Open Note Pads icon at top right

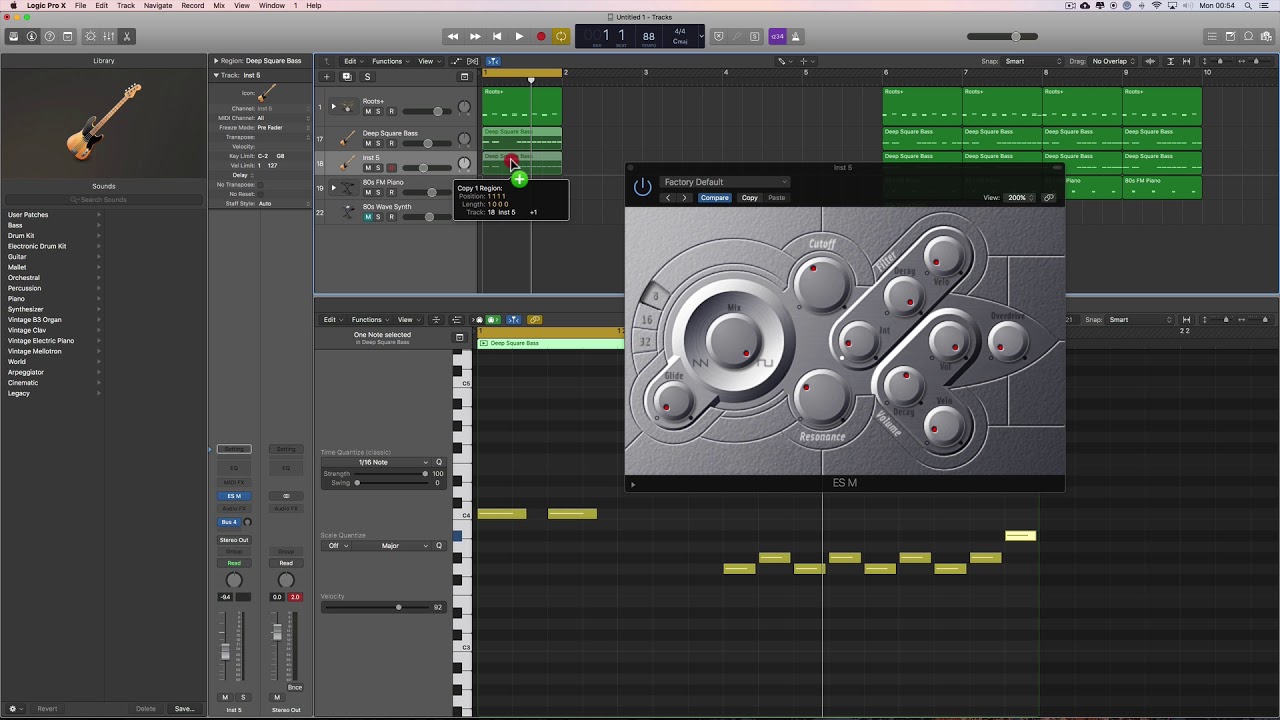1230,37
